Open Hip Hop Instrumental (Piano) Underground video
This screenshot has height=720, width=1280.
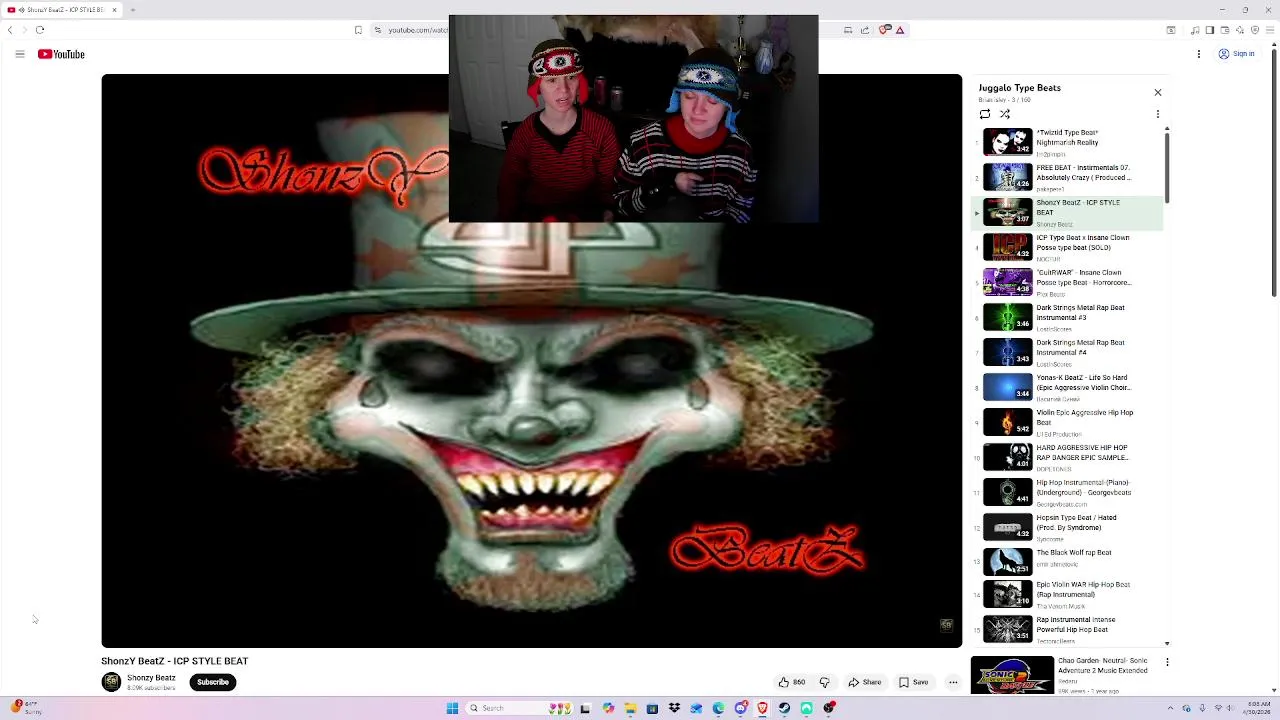[x=1067, y=492]
